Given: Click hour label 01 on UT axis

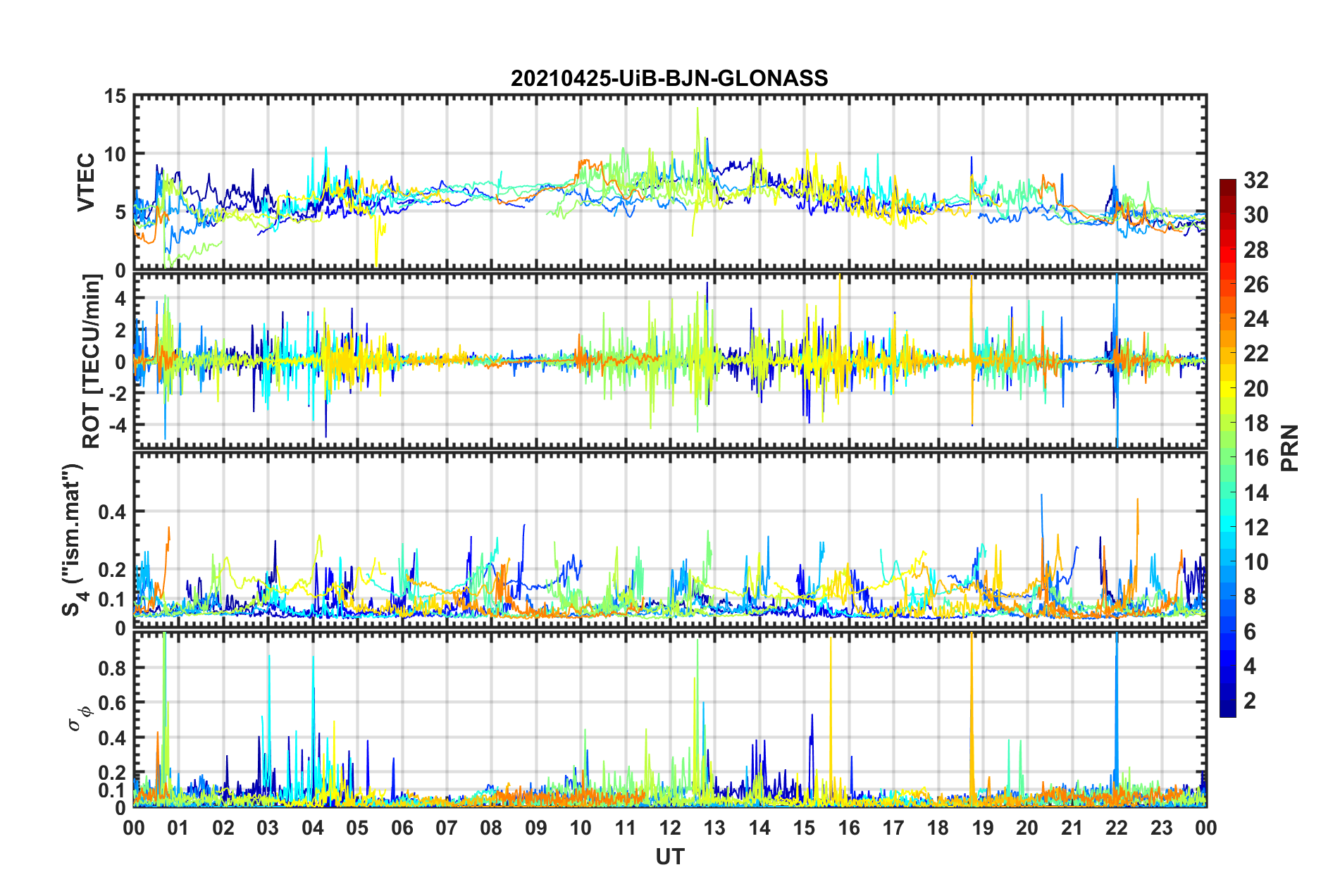Looking at the screenshot, I should click(x=178, y=828).
